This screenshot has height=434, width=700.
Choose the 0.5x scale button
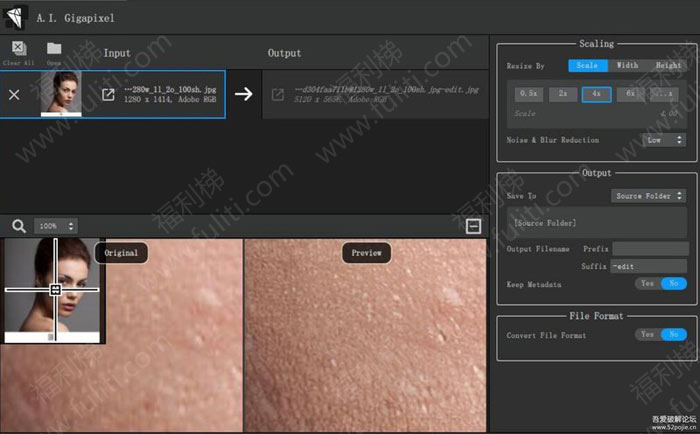(528, 93)
